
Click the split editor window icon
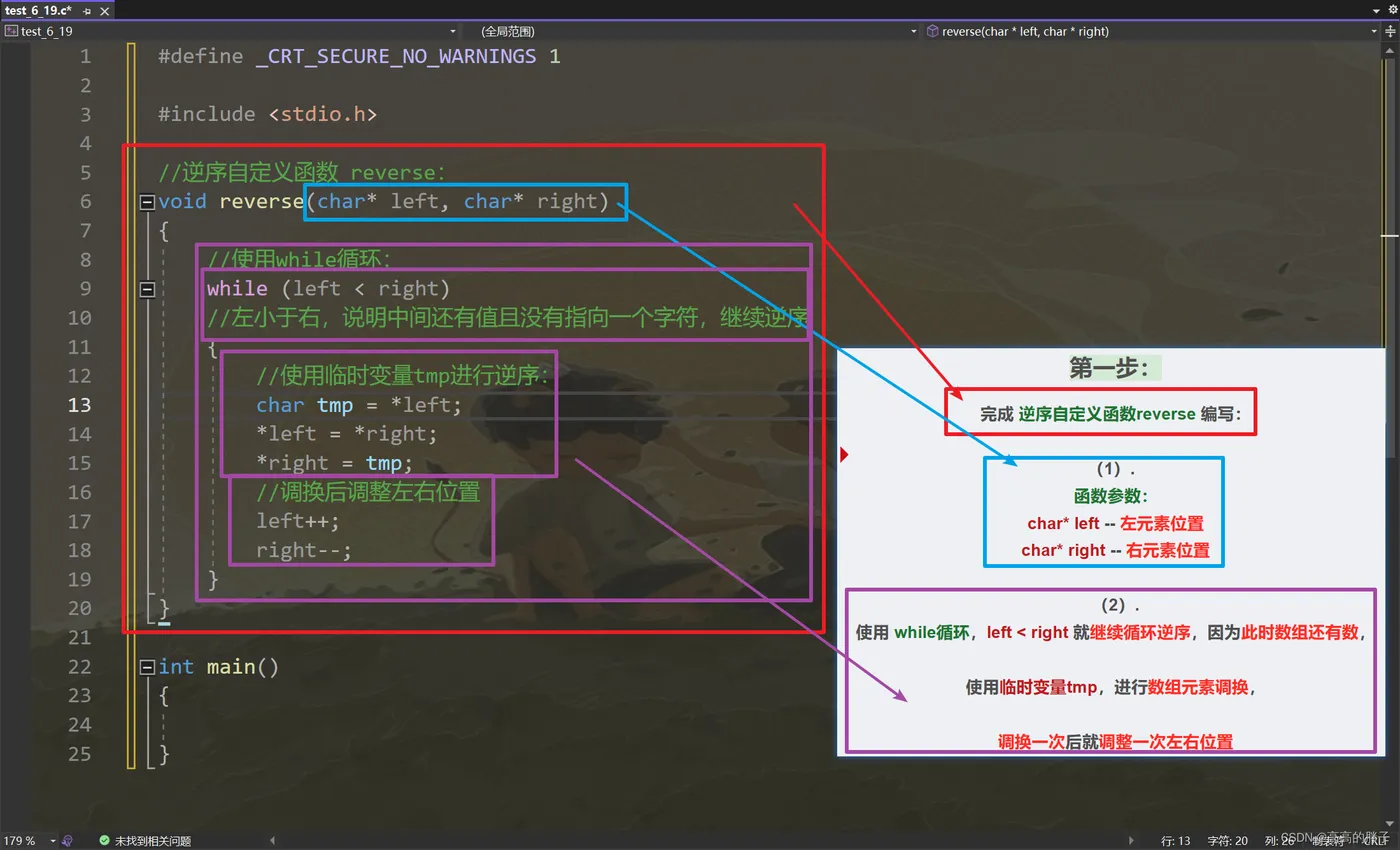tap(1391, 31)
